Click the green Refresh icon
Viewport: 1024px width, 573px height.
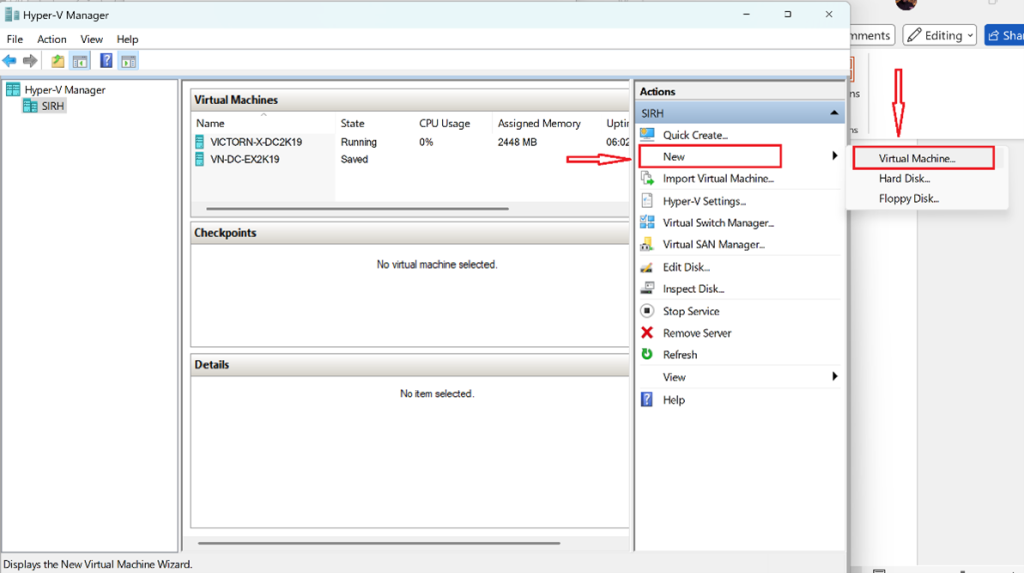tap(647, 355)
